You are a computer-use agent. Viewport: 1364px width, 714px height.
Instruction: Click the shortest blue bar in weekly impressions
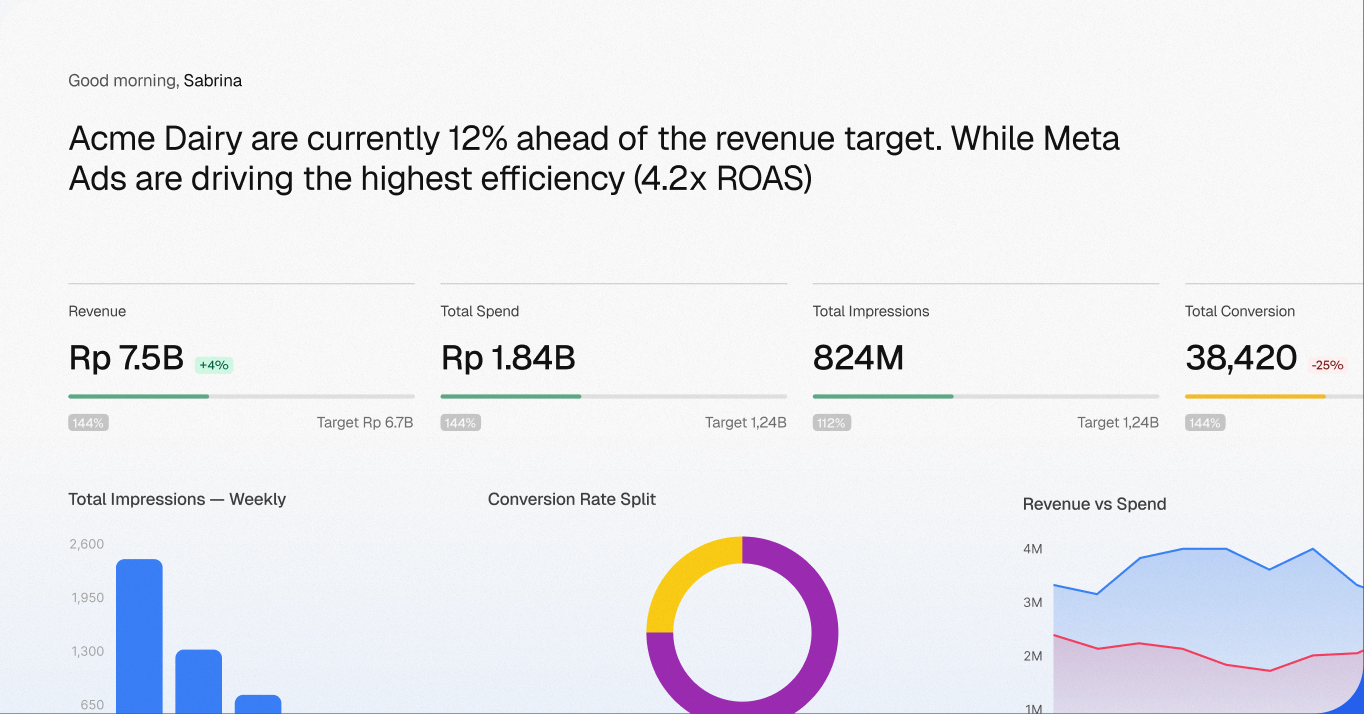pos(258,704)
